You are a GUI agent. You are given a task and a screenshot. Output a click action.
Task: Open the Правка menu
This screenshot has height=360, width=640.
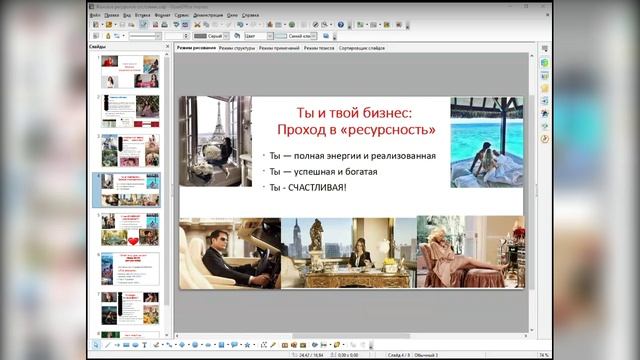click(111, 15)
